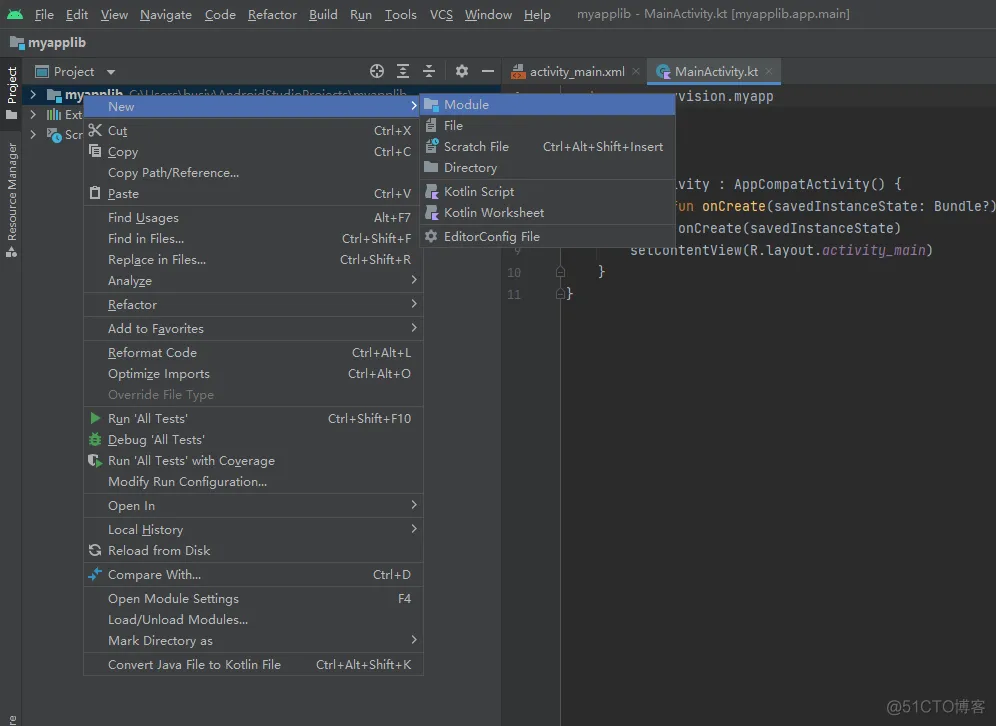
Task: Click the Scratch File icon
Action: [431, 146]
